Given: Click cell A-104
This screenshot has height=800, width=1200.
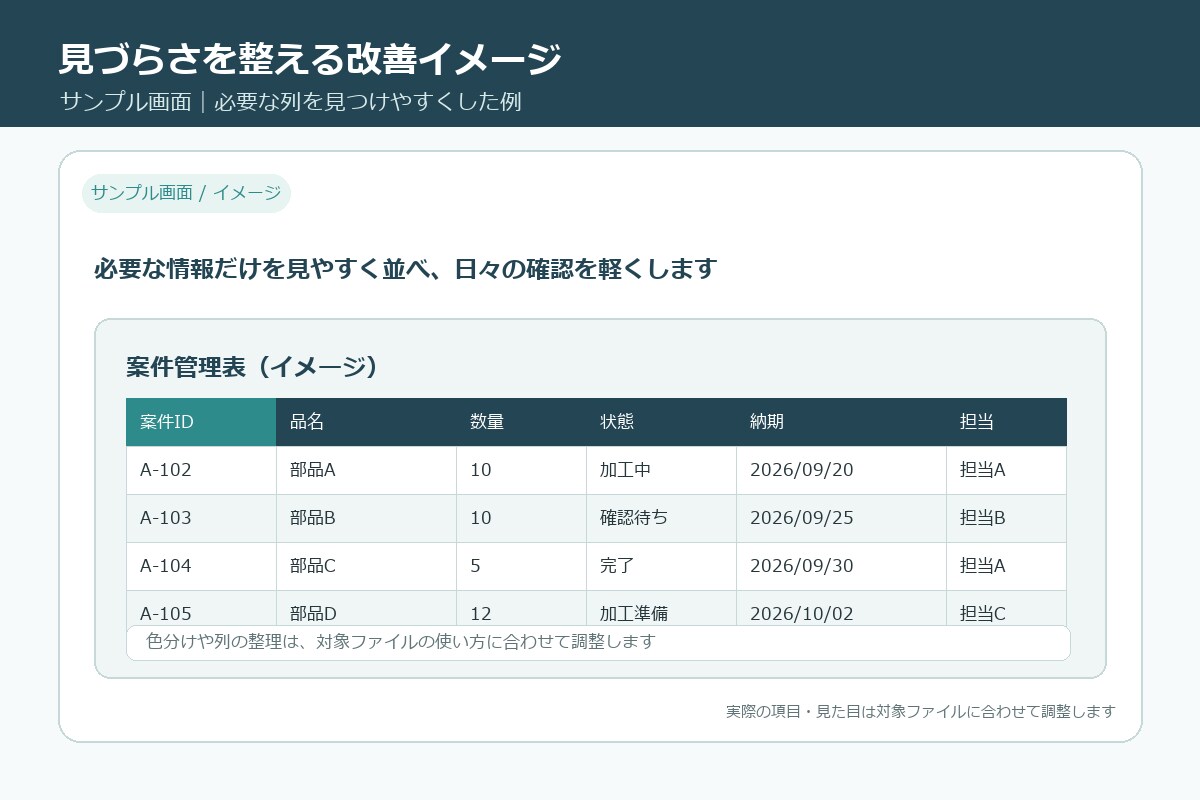Looking at the screenshot, I should [x=201, y=566].
